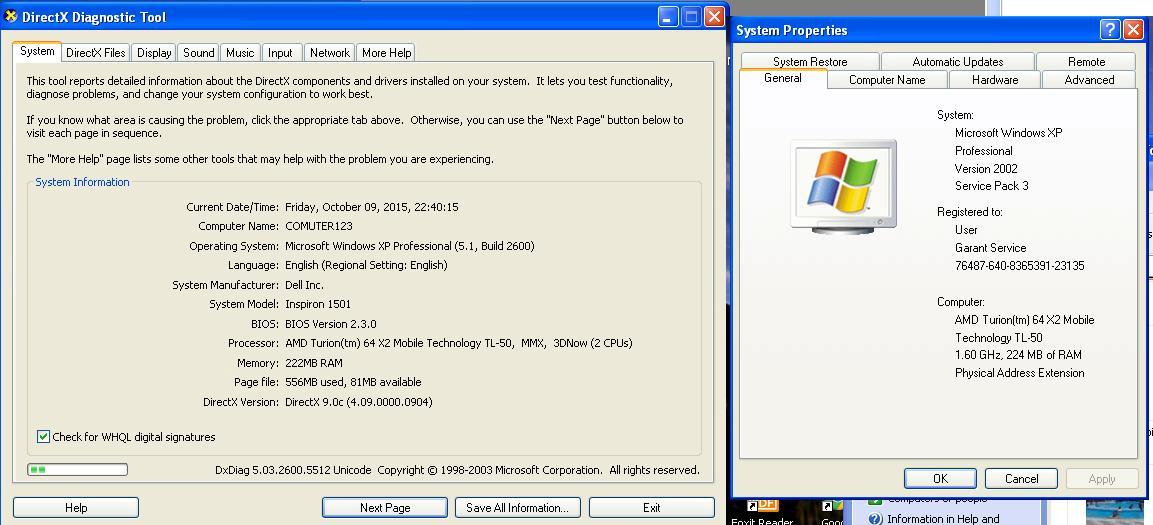Click the Current Date/Time value
The image size is (1153, 525).
(x=372, y=207)
